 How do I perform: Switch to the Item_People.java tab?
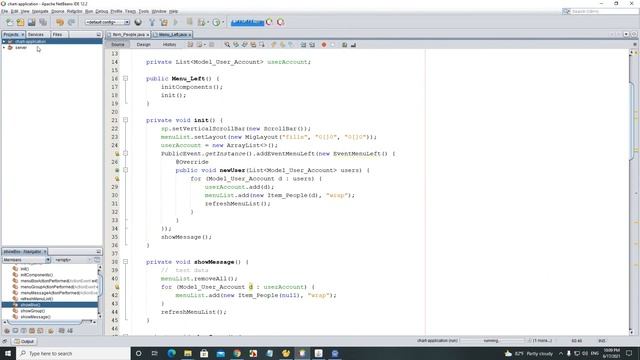point(128,35)
